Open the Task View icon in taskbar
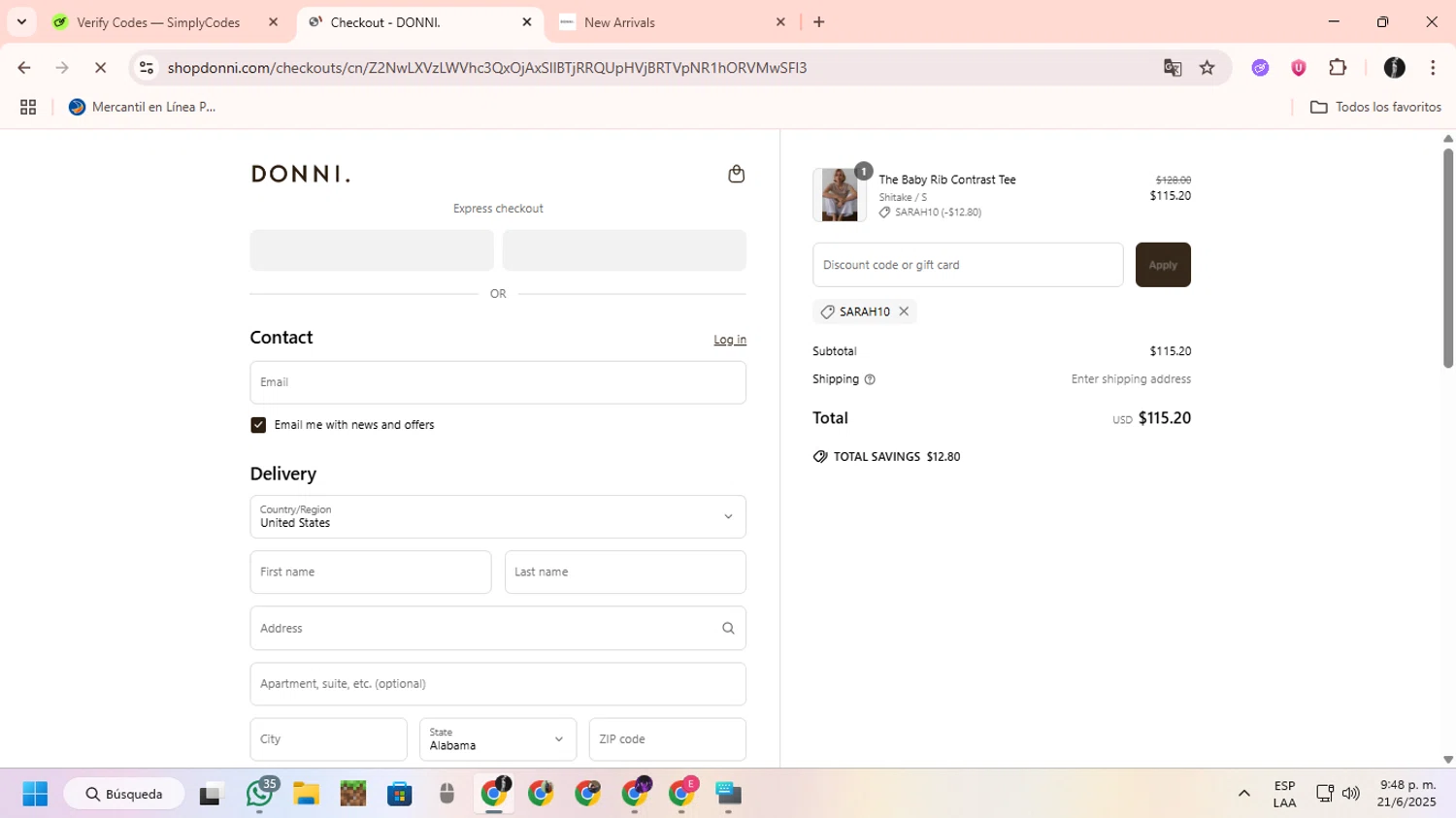This screenshot has height=818, width=1456. (x=211, y=794)
